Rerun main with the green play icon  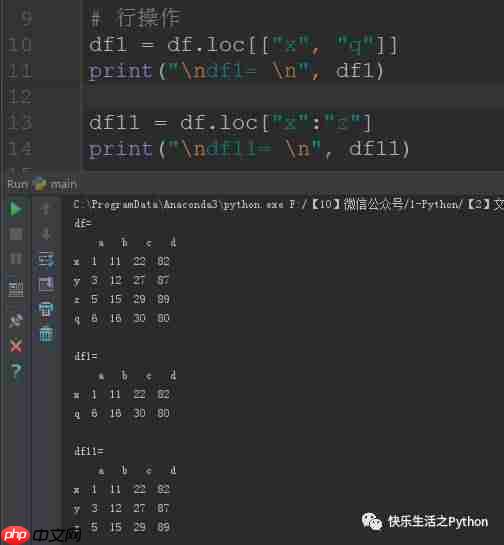(x=16, y=209)
